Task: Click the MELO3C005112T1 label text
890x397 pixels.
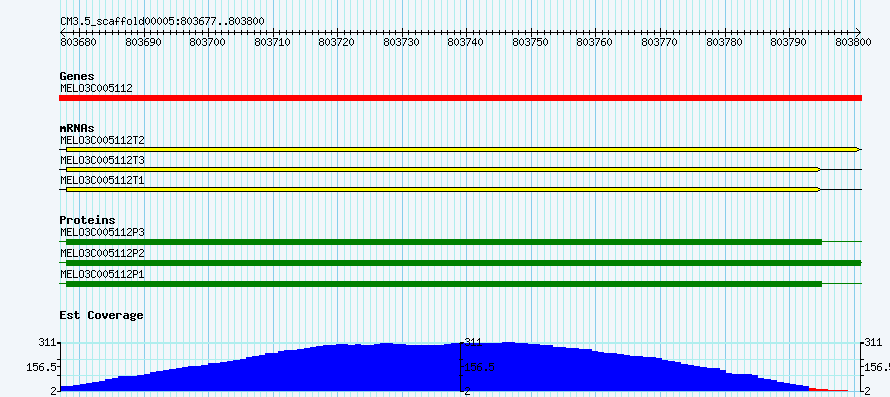Action: tap(102, 180)
